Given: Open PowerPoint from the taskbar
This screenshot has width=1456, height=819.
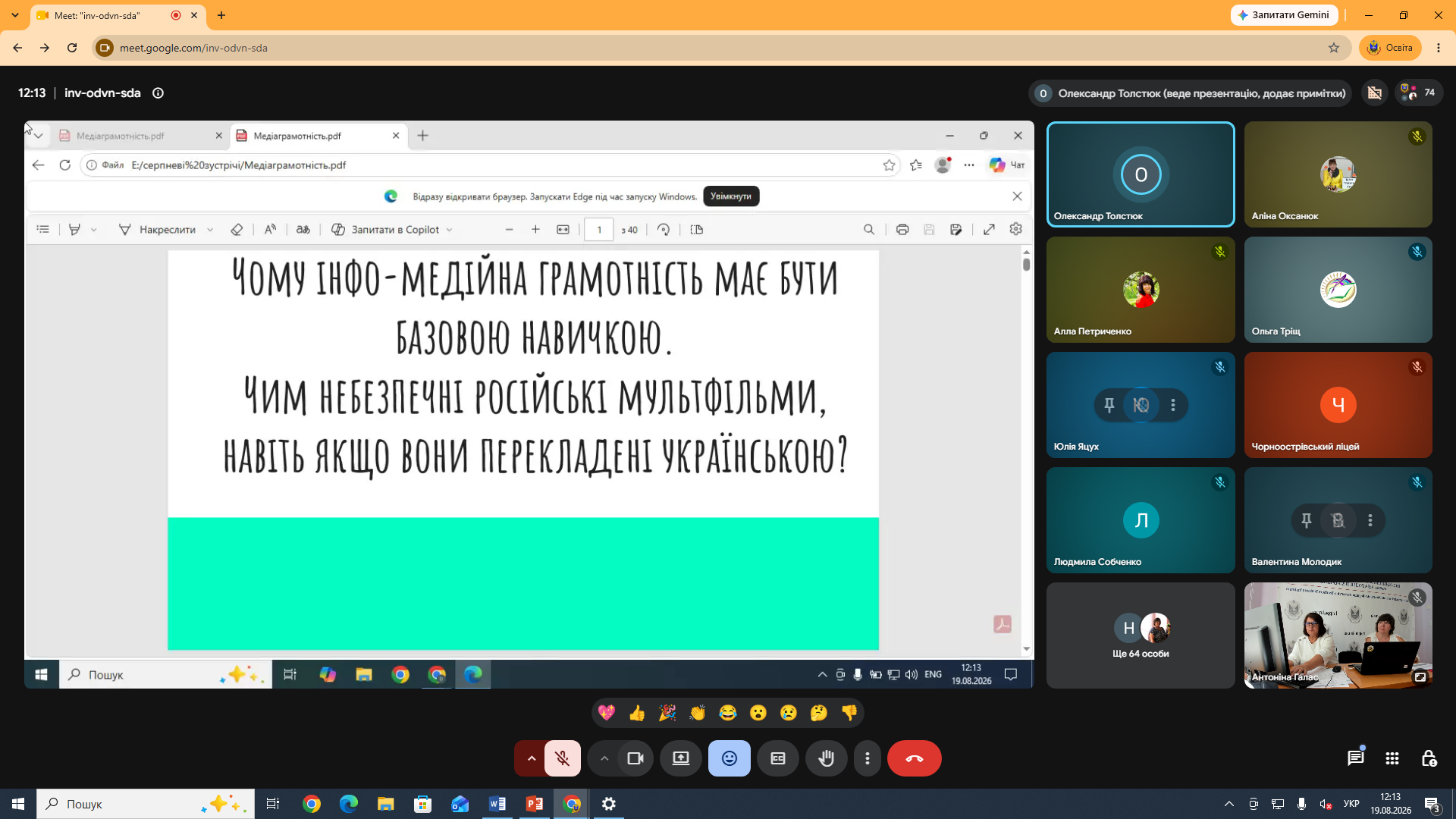Looking at the screenshot, I should [535, 804].
